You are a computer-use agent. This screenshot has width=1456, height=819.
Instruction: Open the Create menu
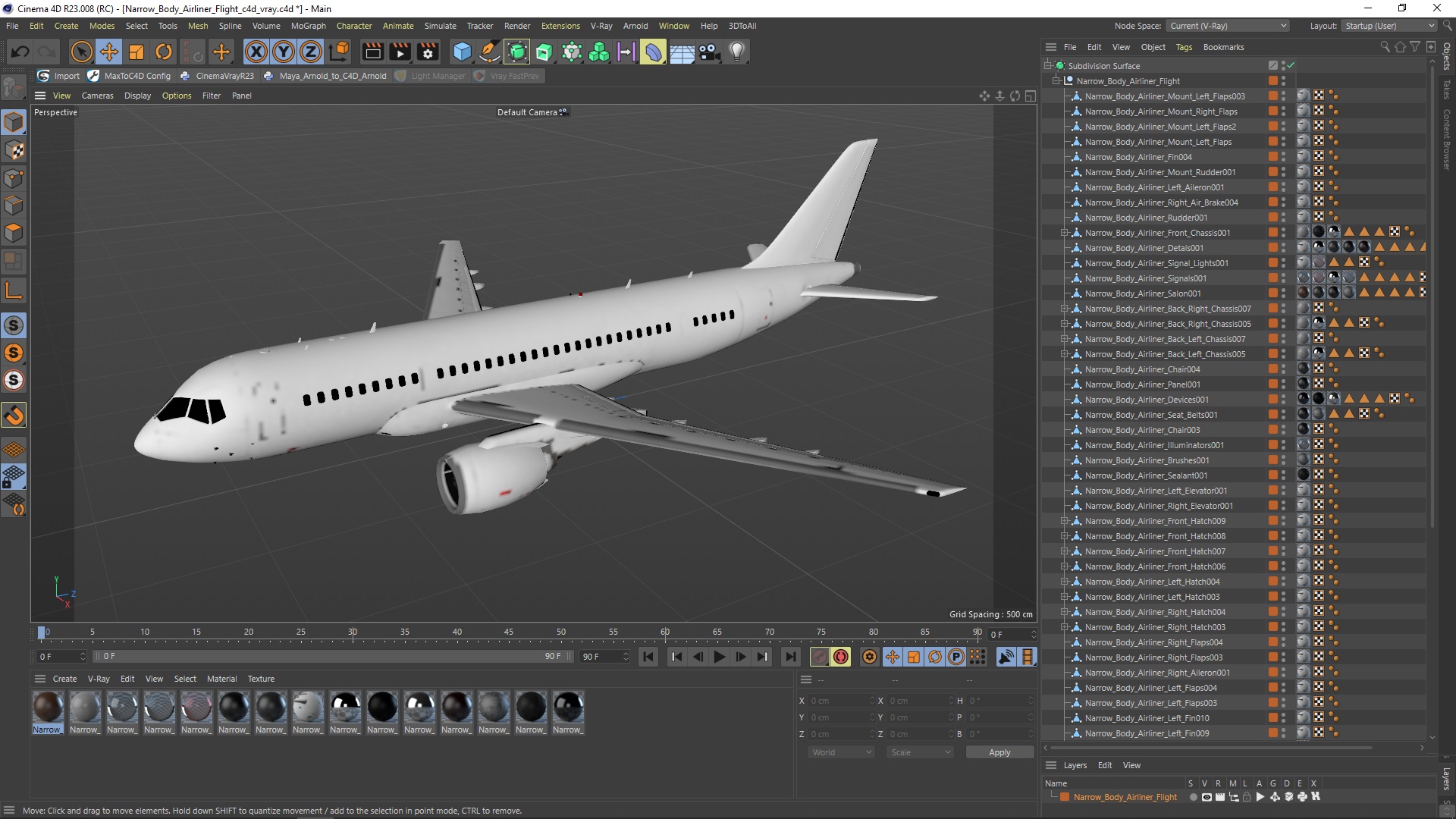[x=66, y=26]
